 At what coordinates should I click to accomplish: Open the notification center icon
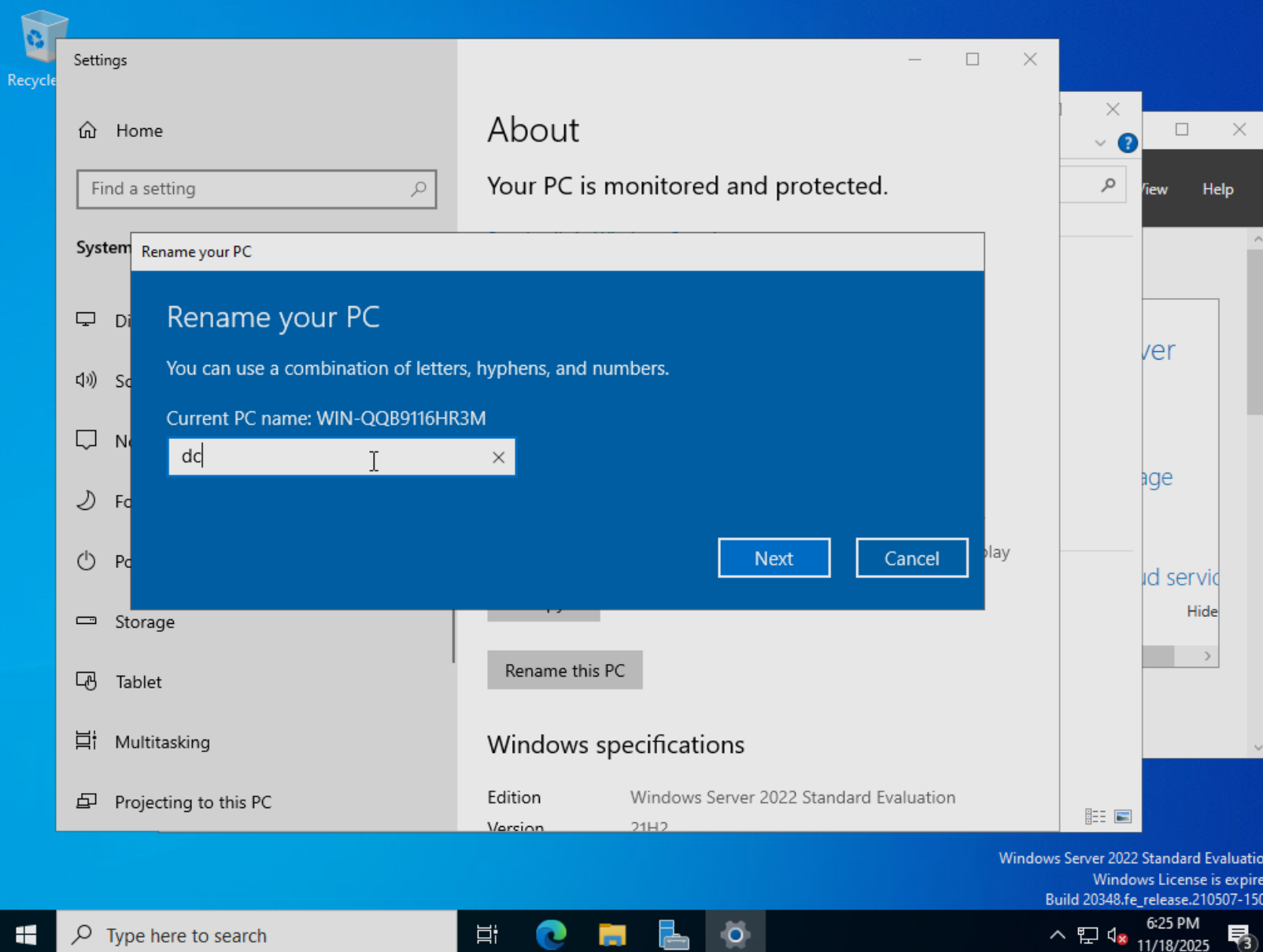click(x=1241, y=935)
